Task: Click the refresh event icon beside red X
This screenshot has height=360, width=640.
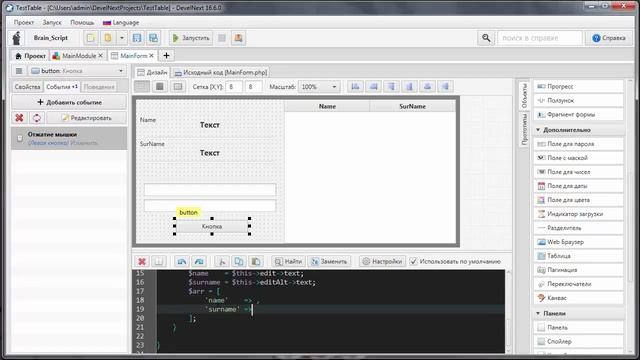Action: [37, 118]
